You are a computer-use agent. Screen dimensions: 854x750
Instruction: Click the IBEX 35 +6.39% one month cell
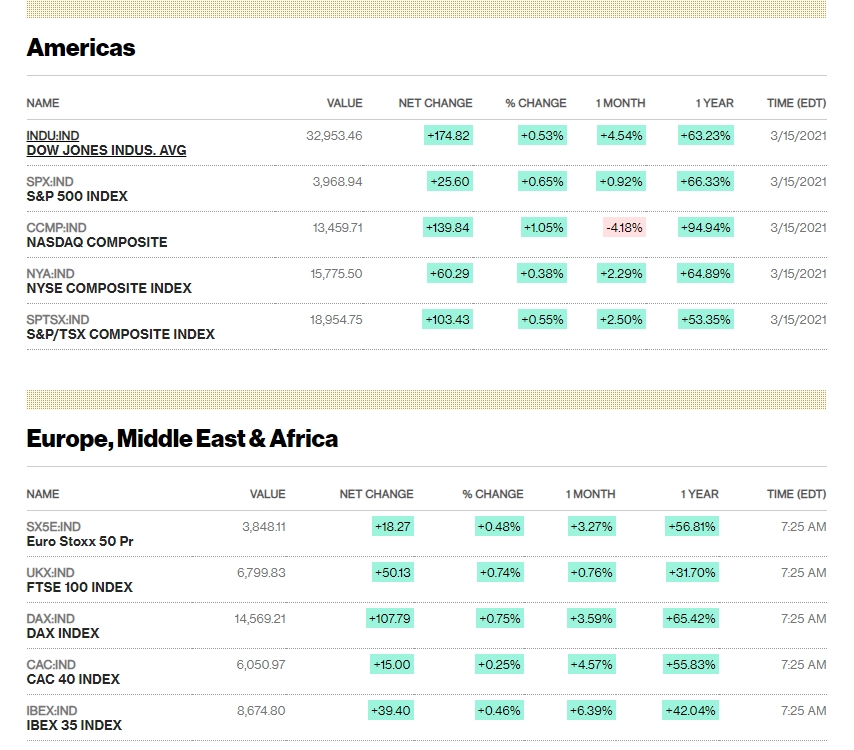[x=591, y=710]
